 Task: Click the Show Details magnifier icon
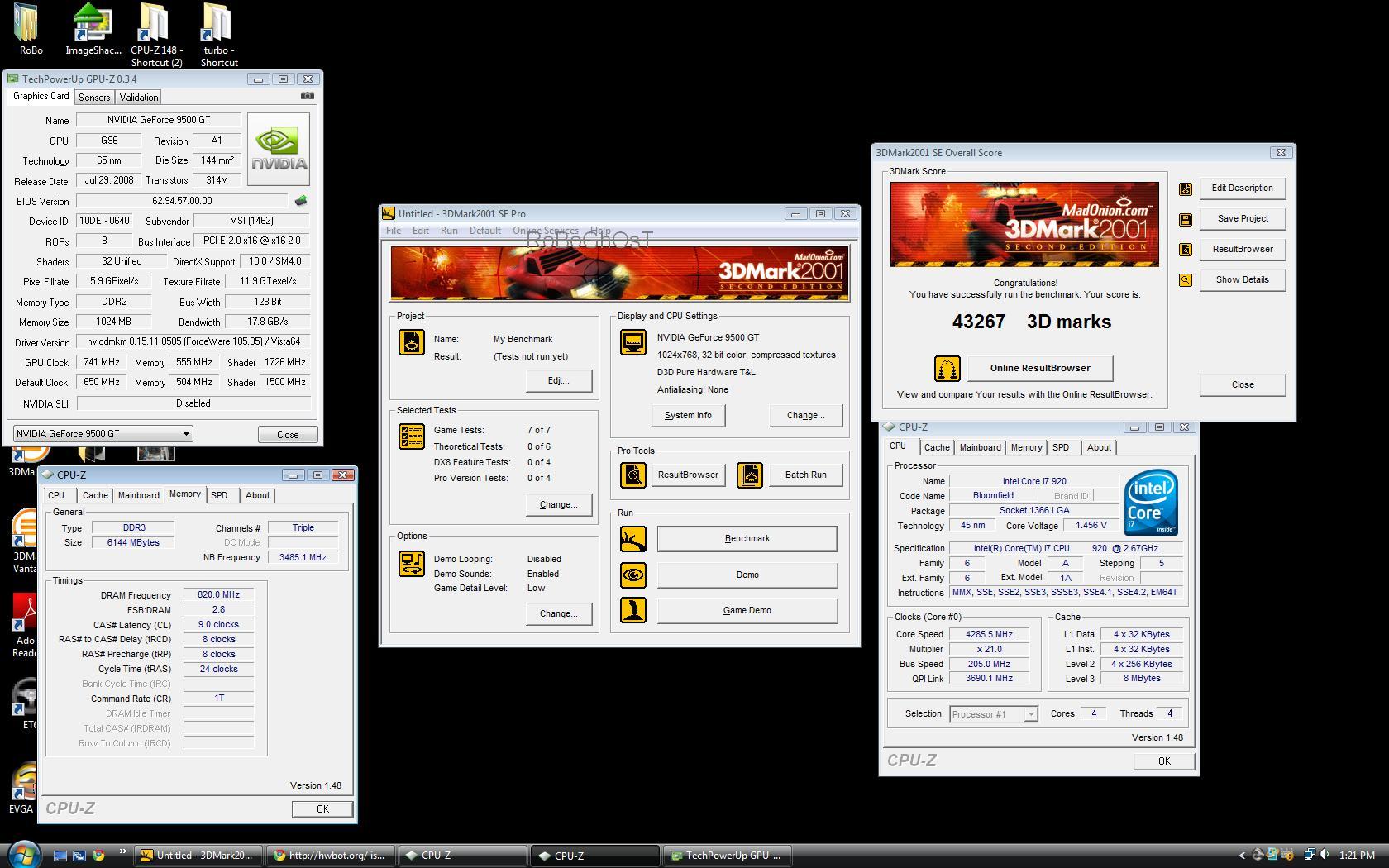[x=1186, y=280]
